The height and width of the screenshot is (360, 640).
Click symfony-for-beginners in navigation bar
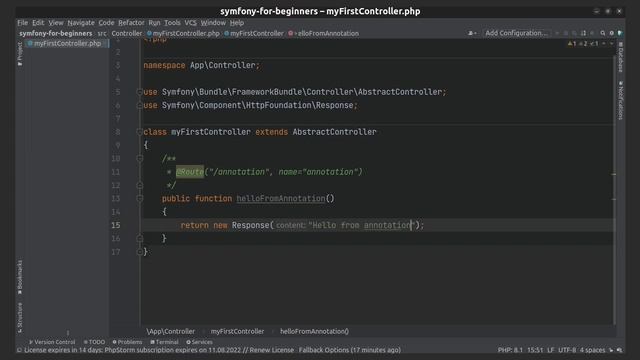(x=56, y=33)
